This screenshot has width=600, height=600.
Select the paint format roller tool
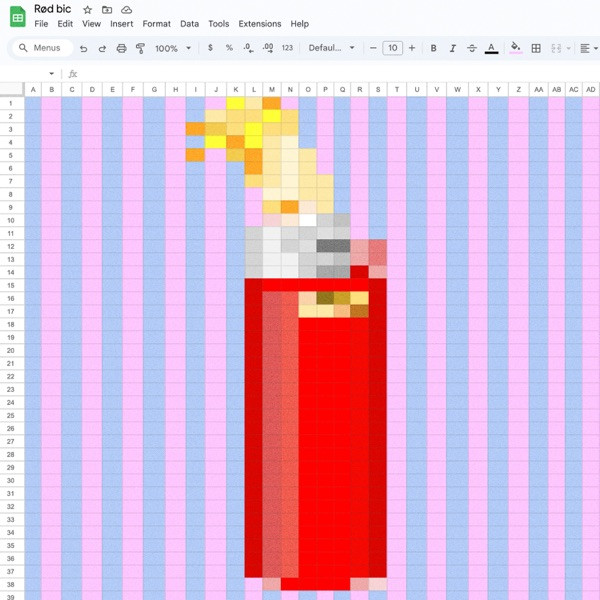pos(140,48)
